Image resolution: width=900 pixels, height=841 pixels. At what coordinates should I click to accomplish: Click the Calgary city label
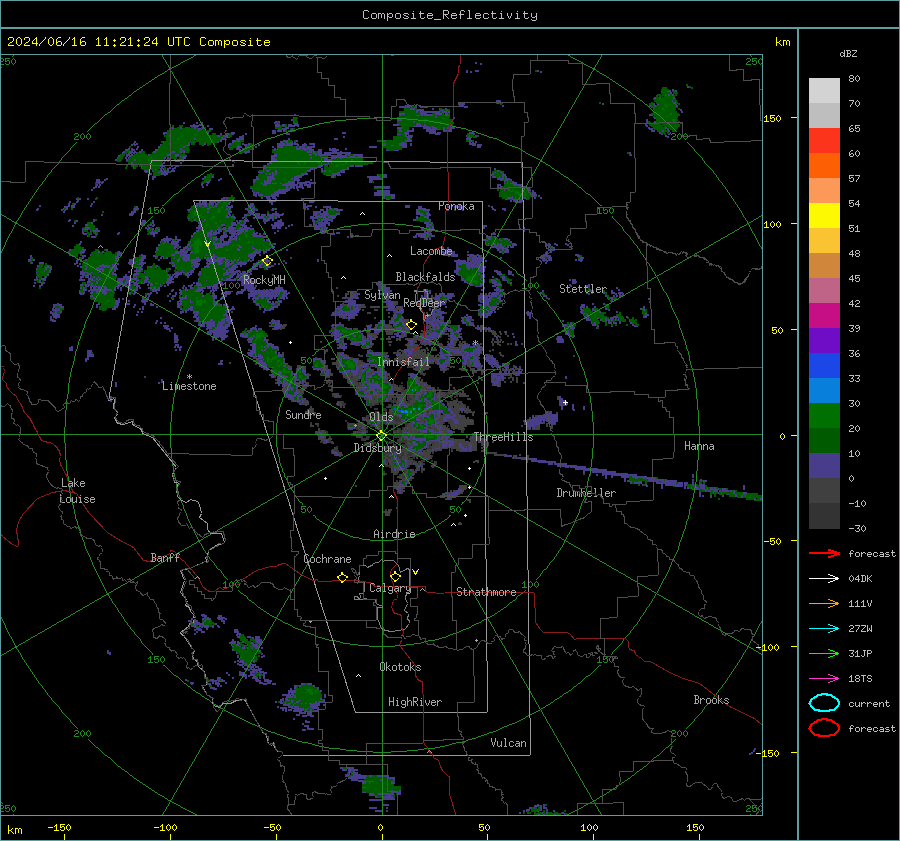390,588
